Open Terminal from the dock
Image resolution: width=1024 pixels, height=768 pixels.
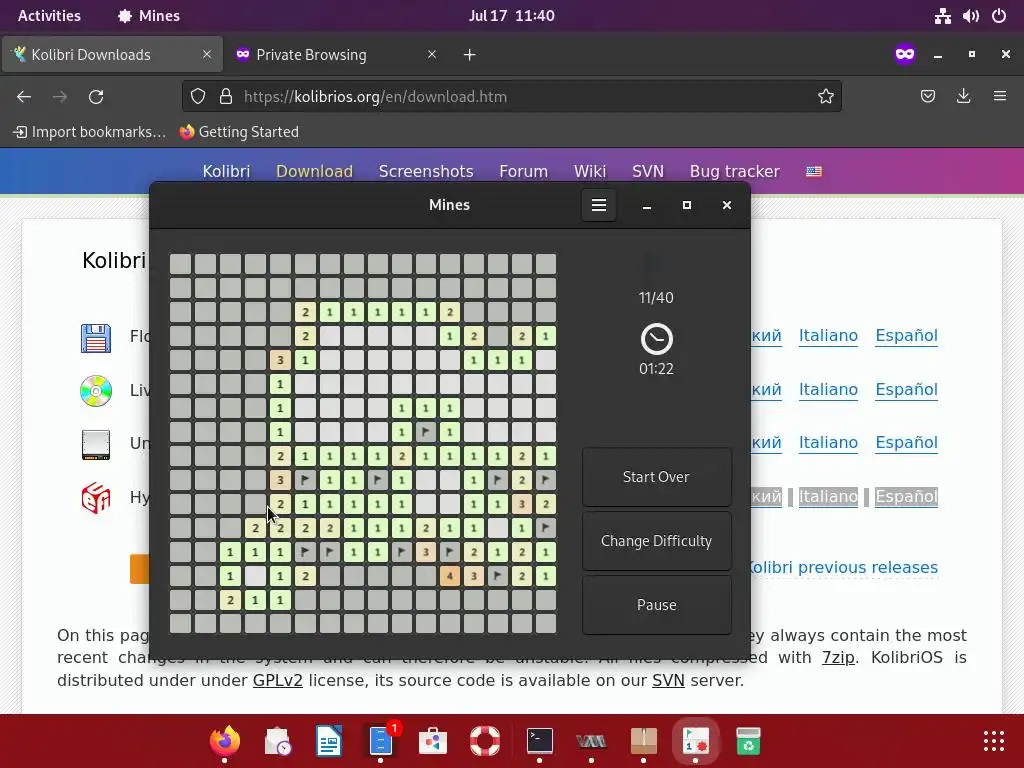539,741
